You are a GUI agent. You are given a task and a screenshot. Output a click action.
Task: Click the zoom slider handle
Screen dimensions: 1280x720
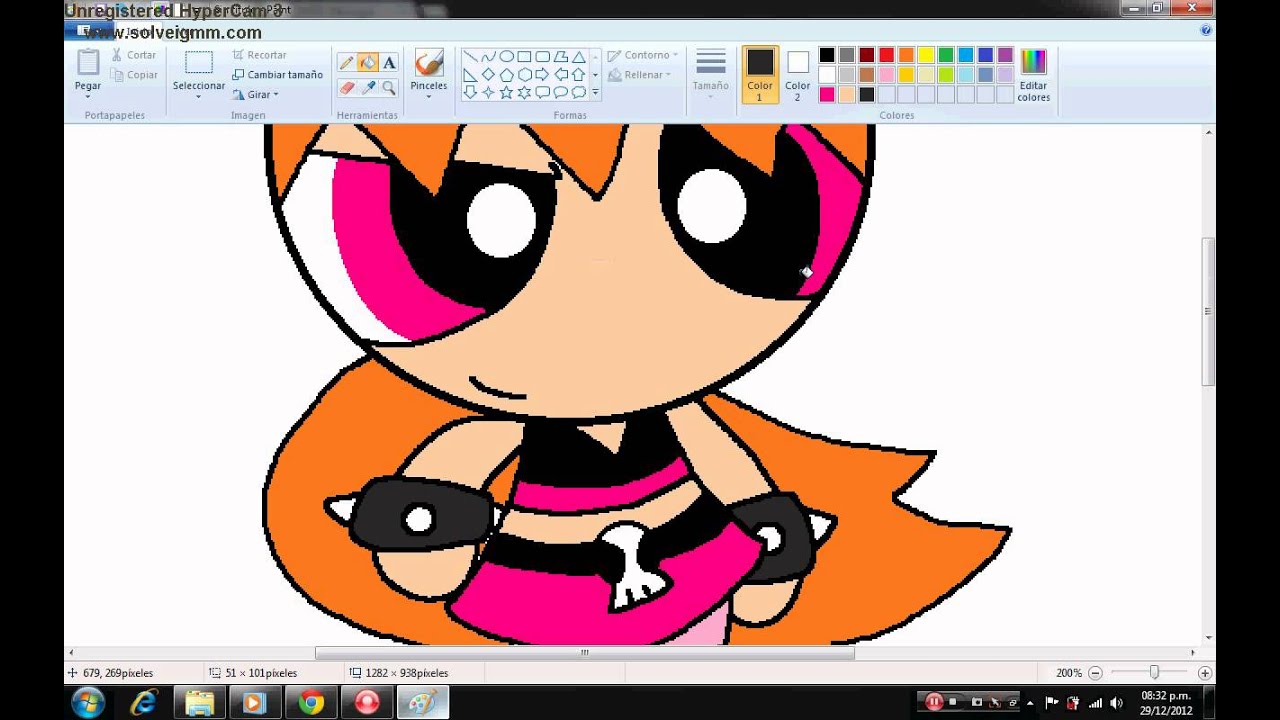(x=1153, y=673)
